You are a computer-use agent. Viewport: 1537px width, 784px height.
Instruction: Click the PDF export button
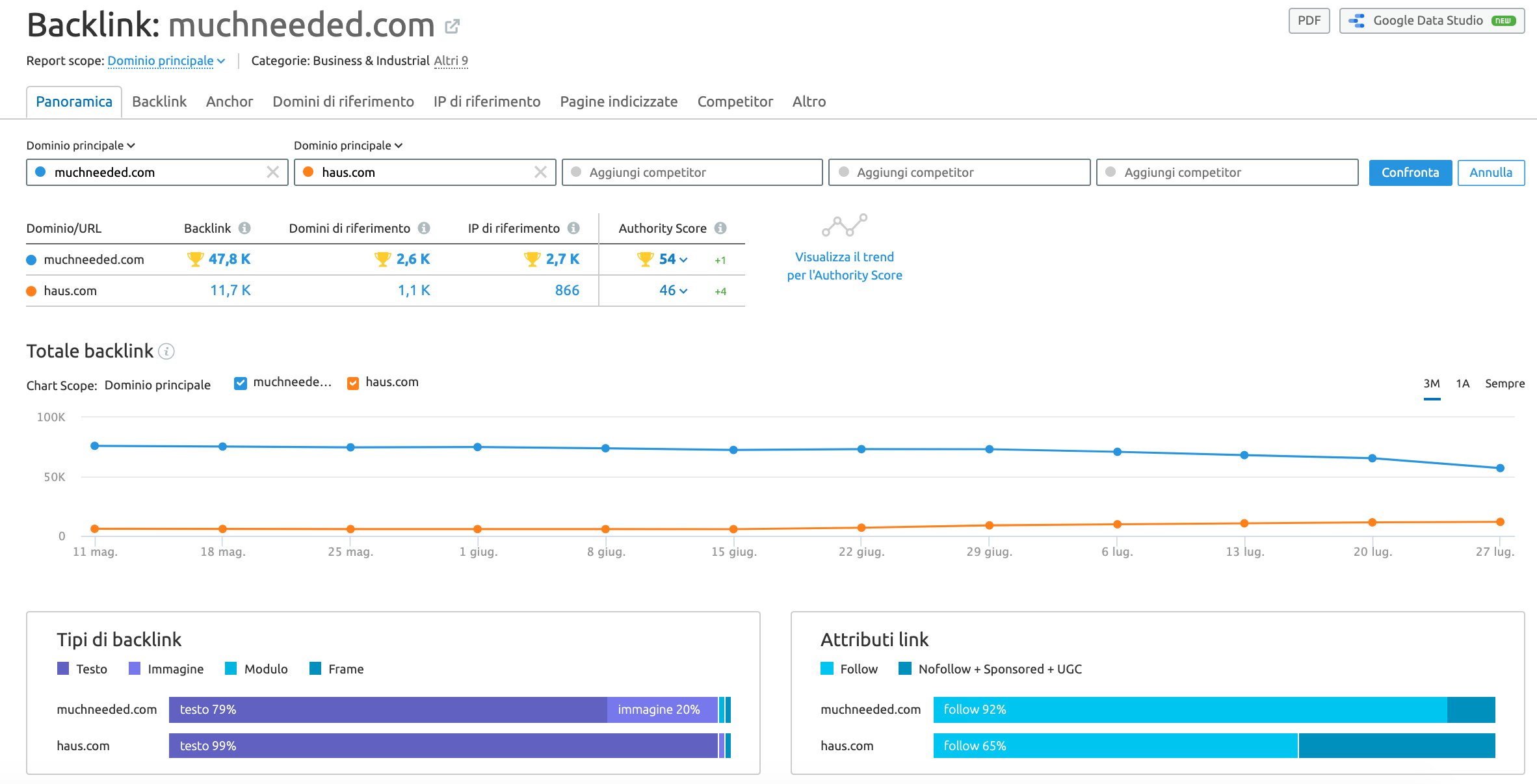1309,21
